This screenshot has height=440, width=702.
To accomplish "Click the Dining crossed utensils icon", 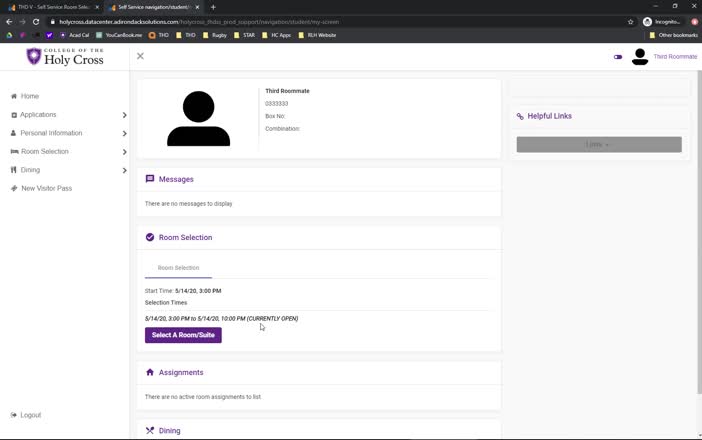I will [x=150, y=431].
